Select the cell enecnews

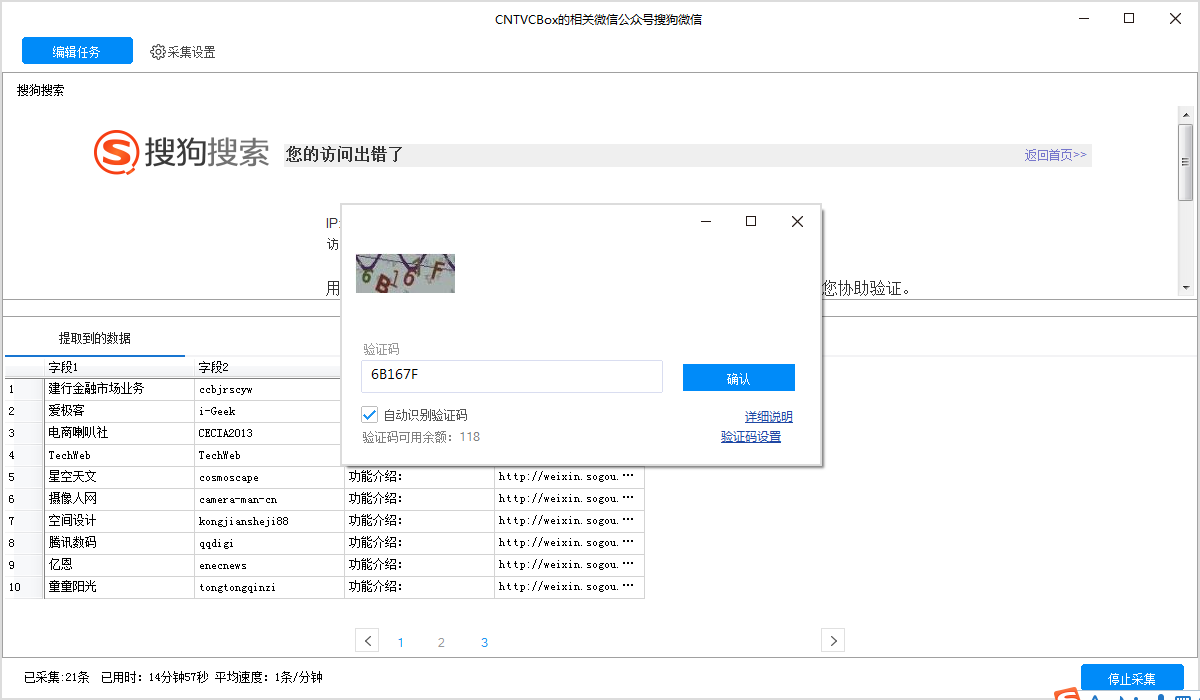pos(269,564)
